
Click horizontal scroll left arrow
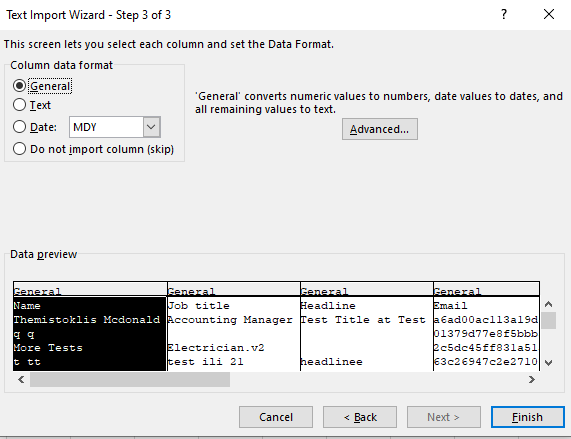coord(21,380)
